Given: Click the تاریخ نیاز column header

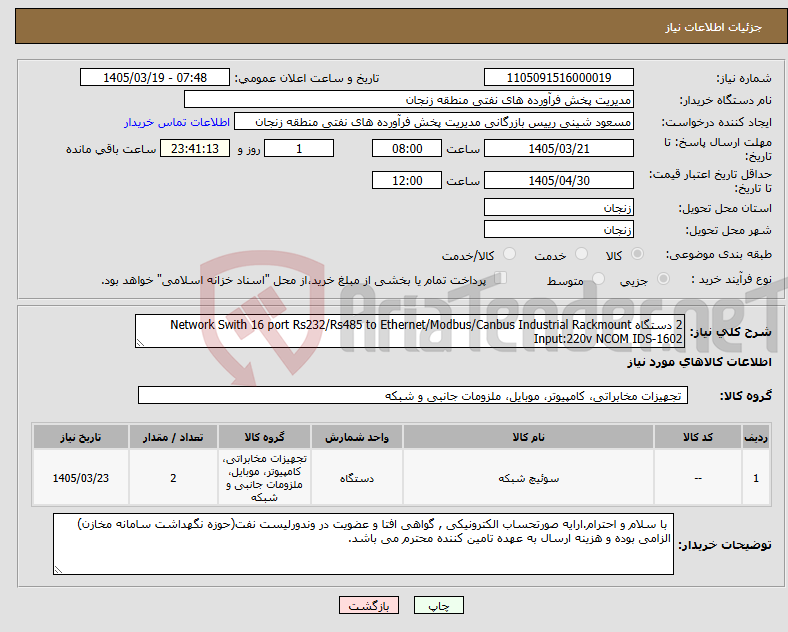Looking at the screenshot, I should 81,437.
